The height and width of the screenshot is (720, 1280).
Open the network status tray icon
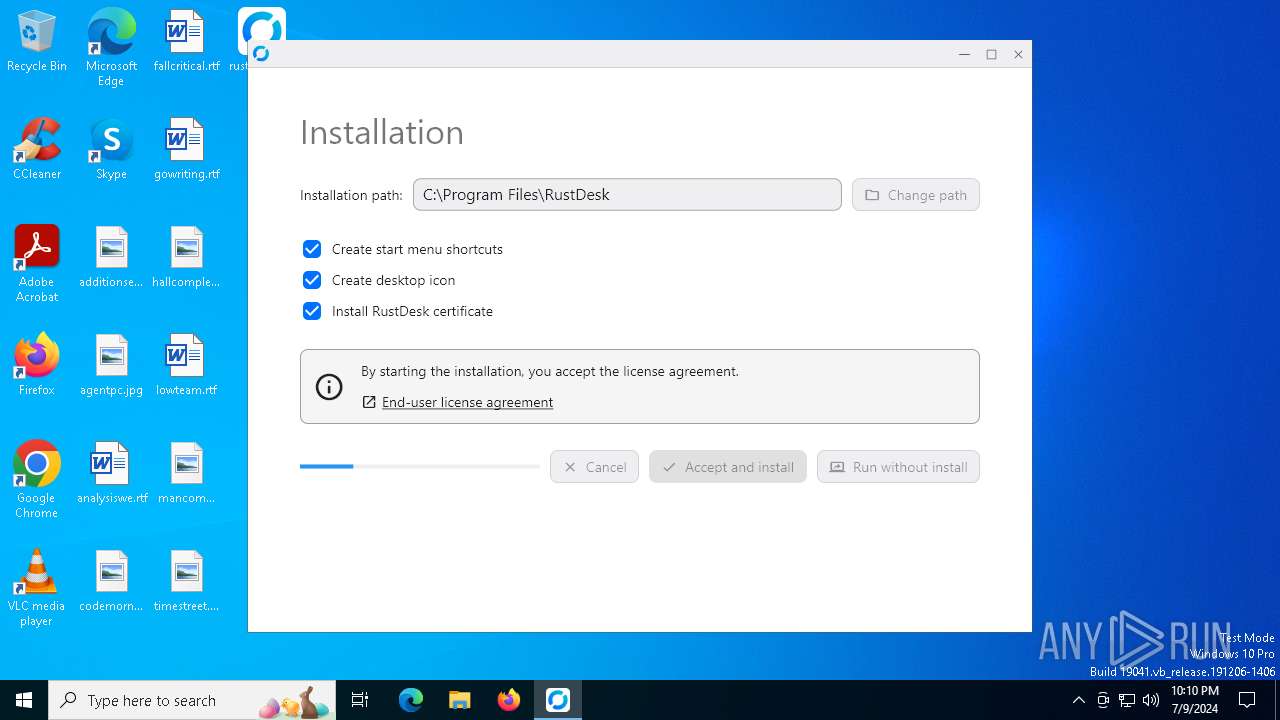click(1127, 700)
